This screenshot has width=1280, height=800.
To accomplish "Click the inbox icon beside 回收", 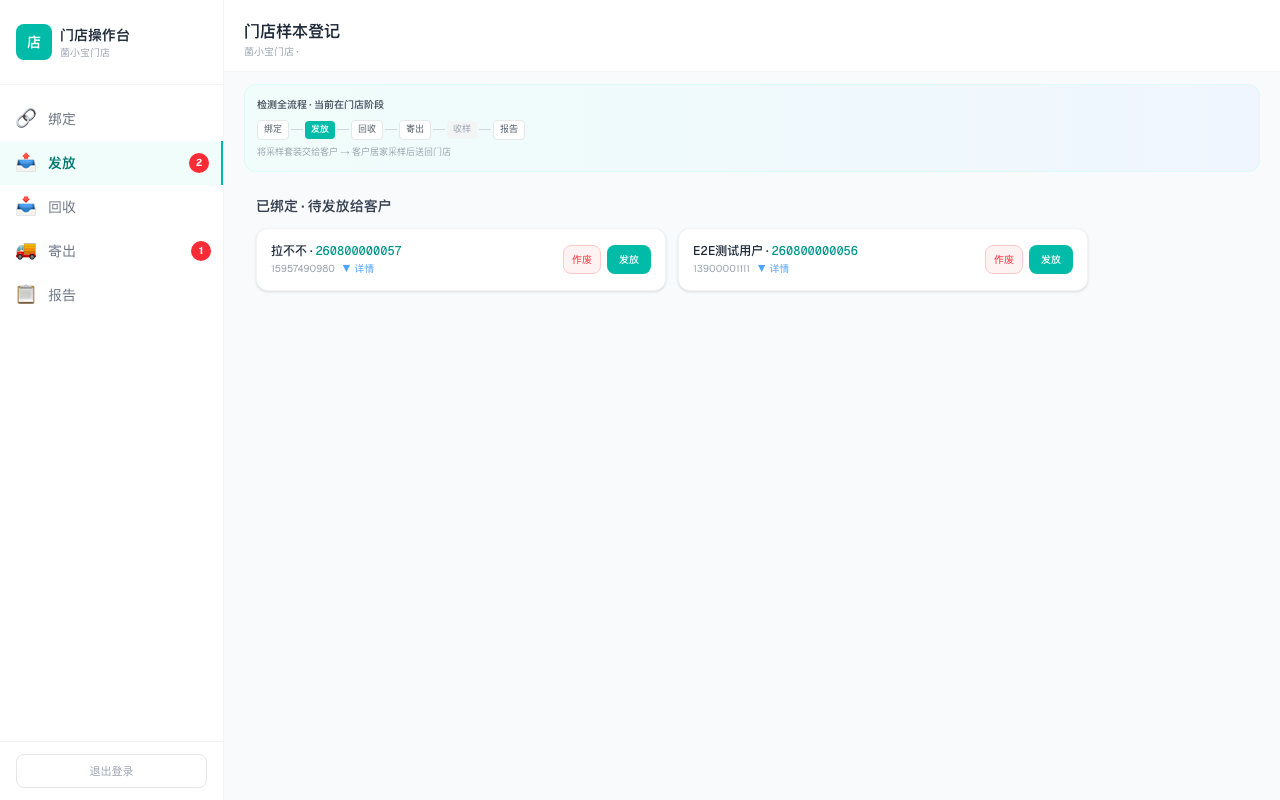I will coord(26,206).
